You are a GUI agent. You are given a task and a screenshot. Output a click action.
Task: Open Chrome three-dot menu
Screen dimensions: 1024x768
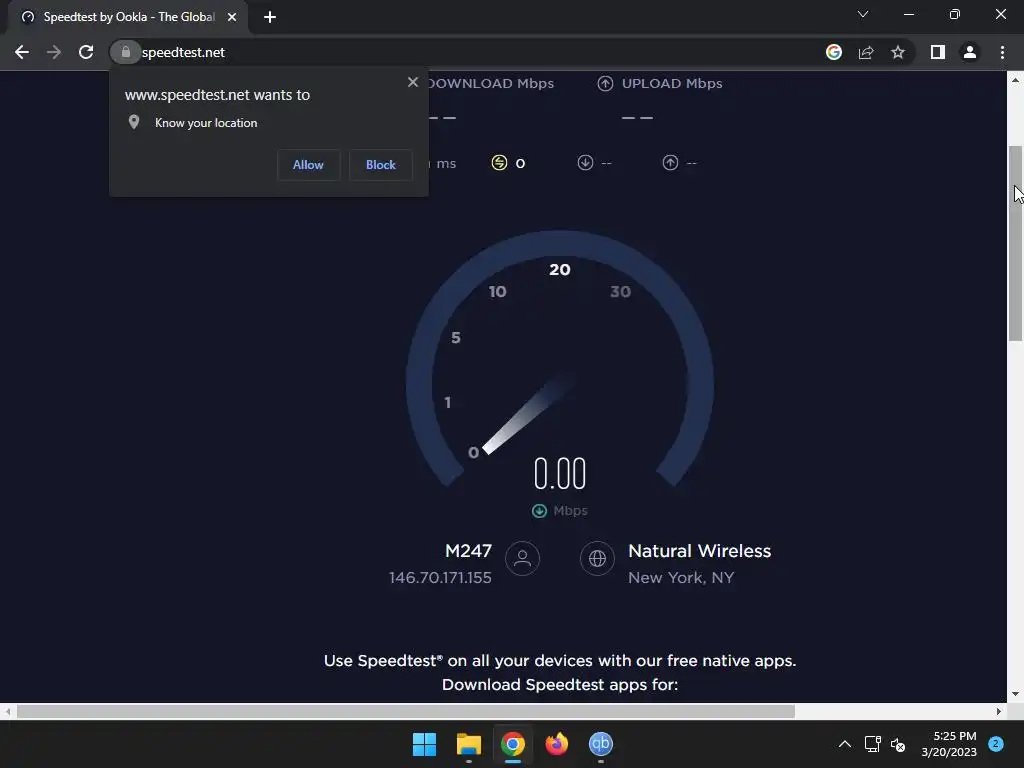pos(1002,52)
